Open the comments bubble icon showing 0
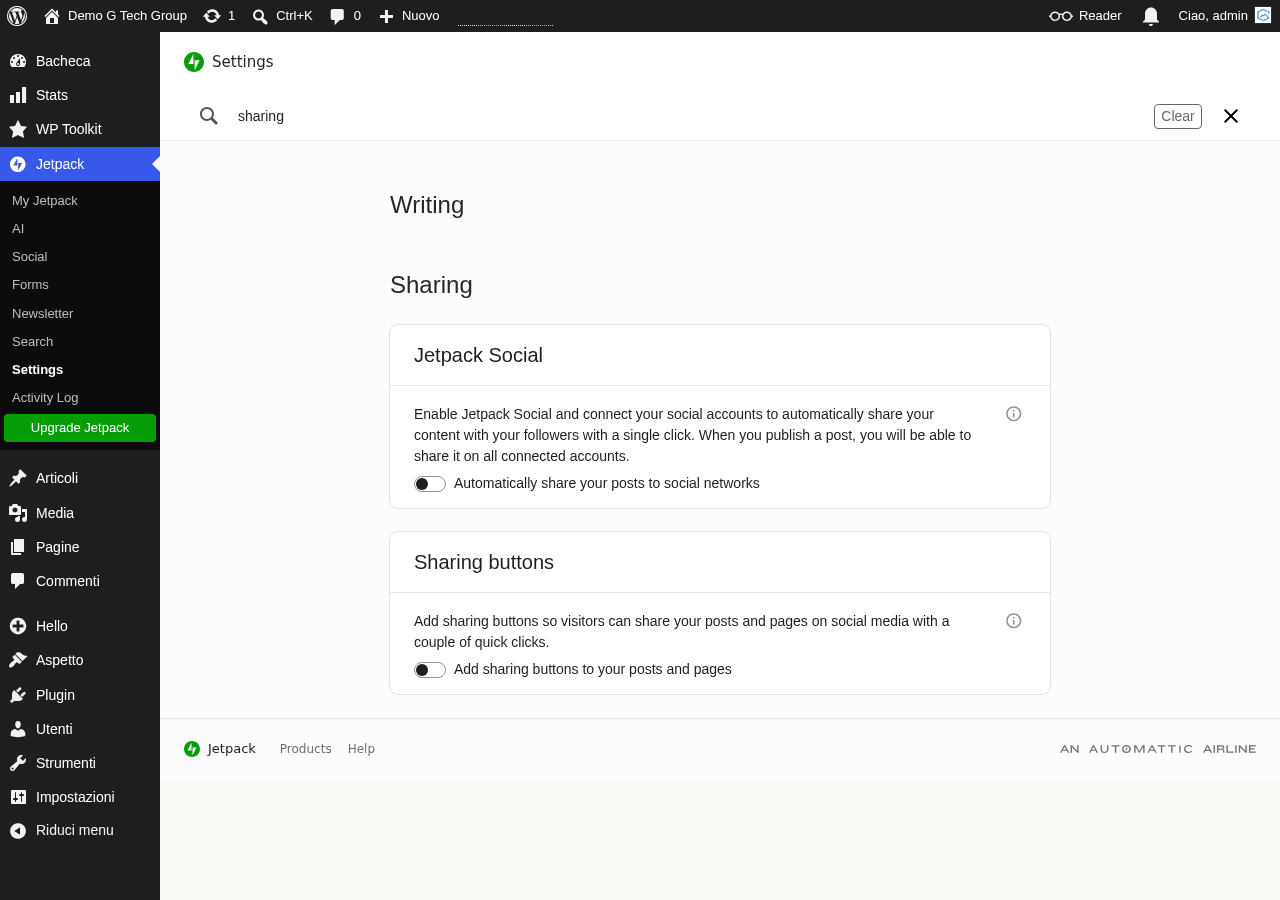Image resolution: width=1280 pixels, height=900 pixels. [x=338, y=16]
